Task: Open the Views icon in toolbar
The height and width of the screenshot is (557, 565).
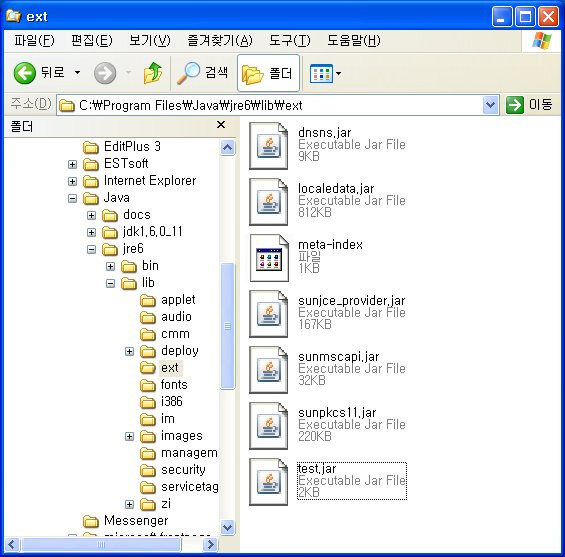Action: (x=321, y=73)
